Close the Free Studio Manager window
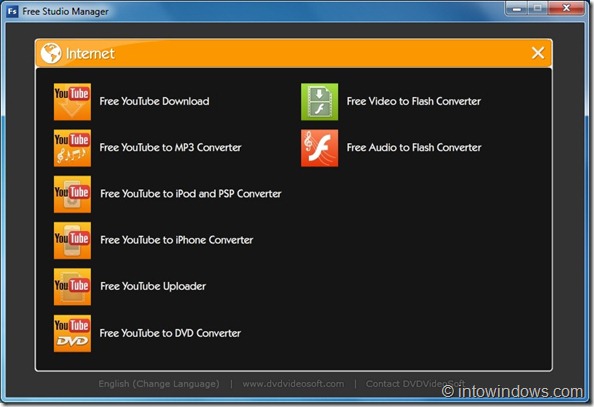Screen dimensions: 594x407 coord(566,8)
